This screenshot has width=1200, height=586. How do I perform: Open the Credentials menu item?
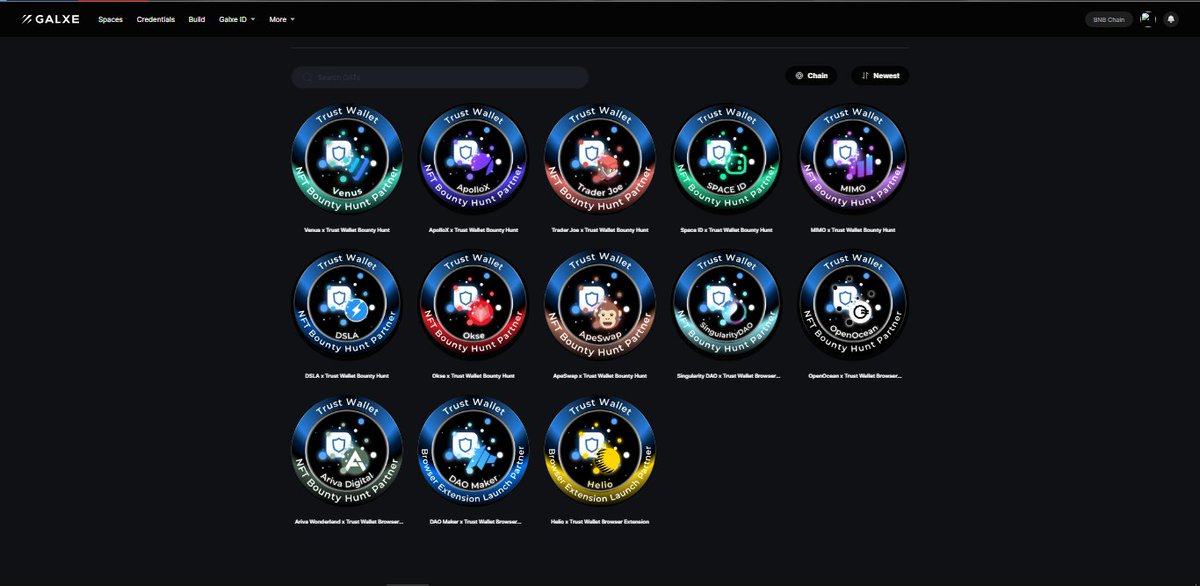pyautogui.click(x=155, y=19)
